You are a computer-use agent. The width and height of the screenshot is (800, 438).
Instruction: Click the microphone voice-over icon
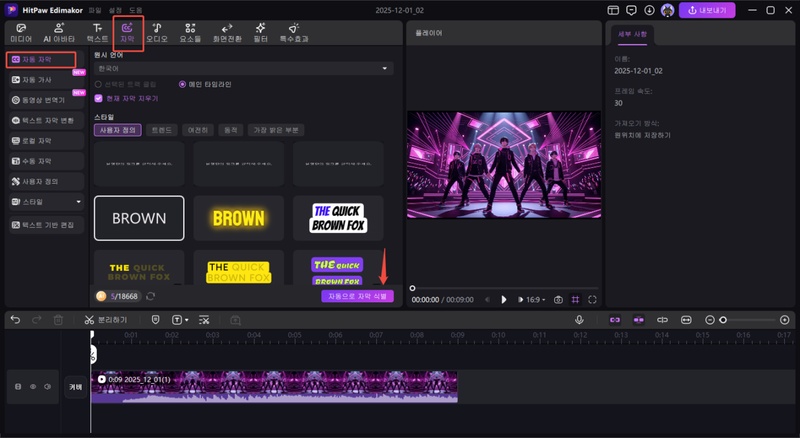579,320
